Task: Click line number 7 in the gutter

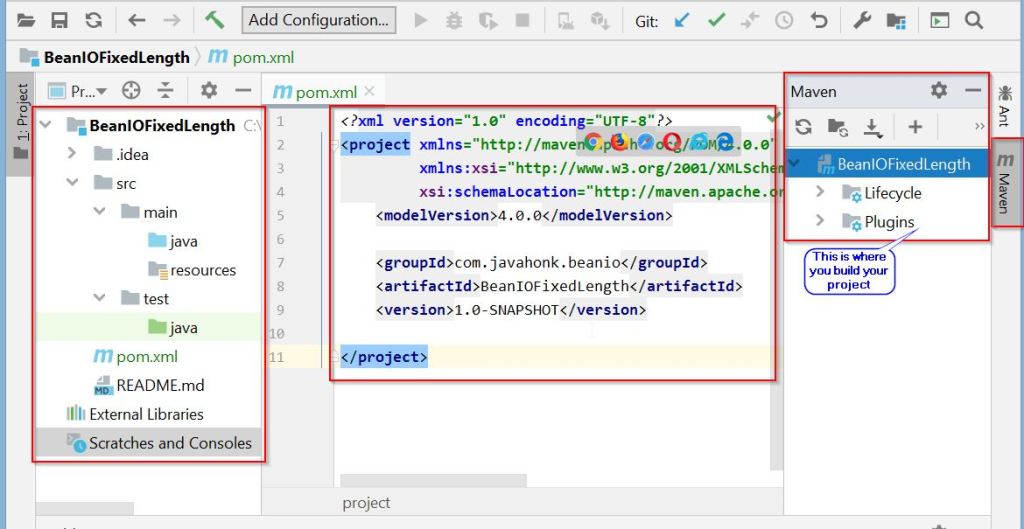Action: [x=280, y=263]
